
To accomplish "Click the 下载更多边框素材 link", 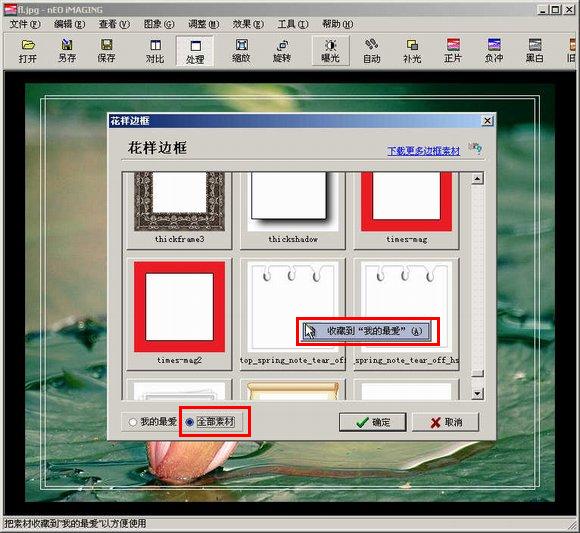I will 424,151.
